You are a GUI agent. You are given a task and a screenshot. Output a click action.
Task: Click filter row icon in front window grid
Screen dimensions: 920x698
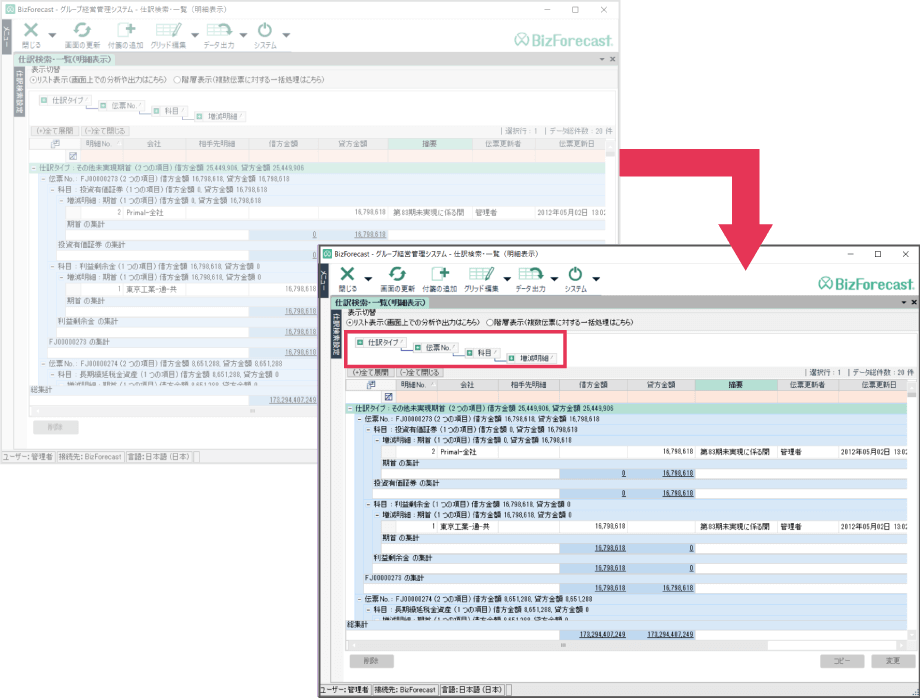(388, 397)
